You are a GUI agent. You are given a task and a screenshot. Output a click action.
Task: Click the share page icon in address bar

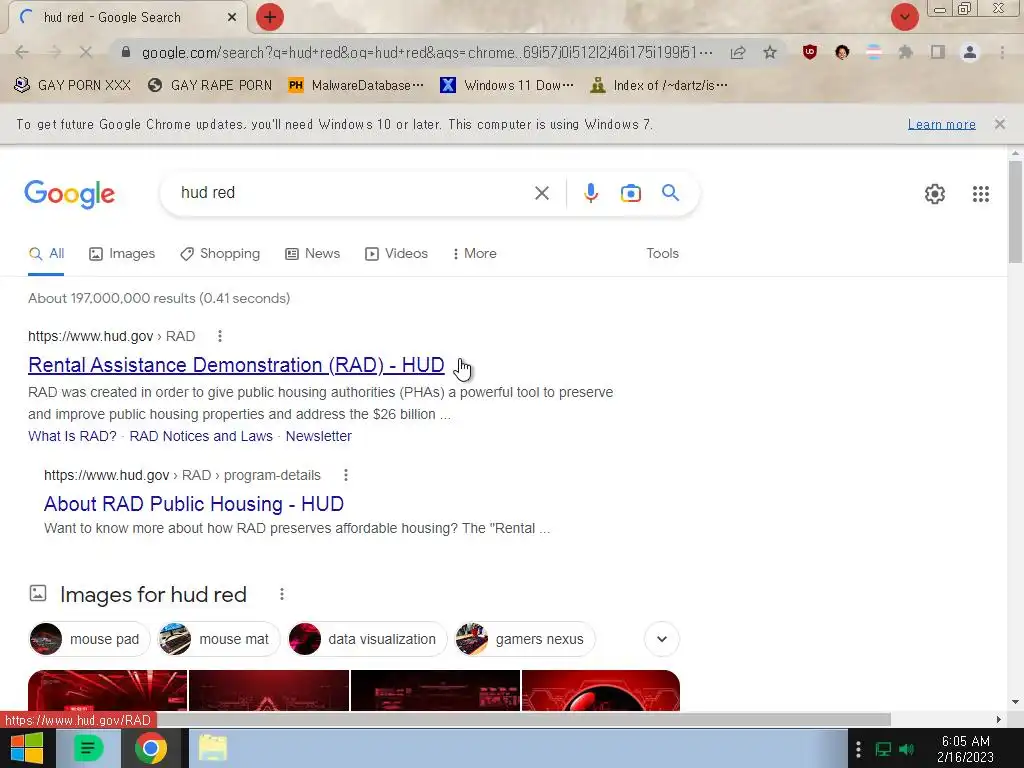click(738, 52)
